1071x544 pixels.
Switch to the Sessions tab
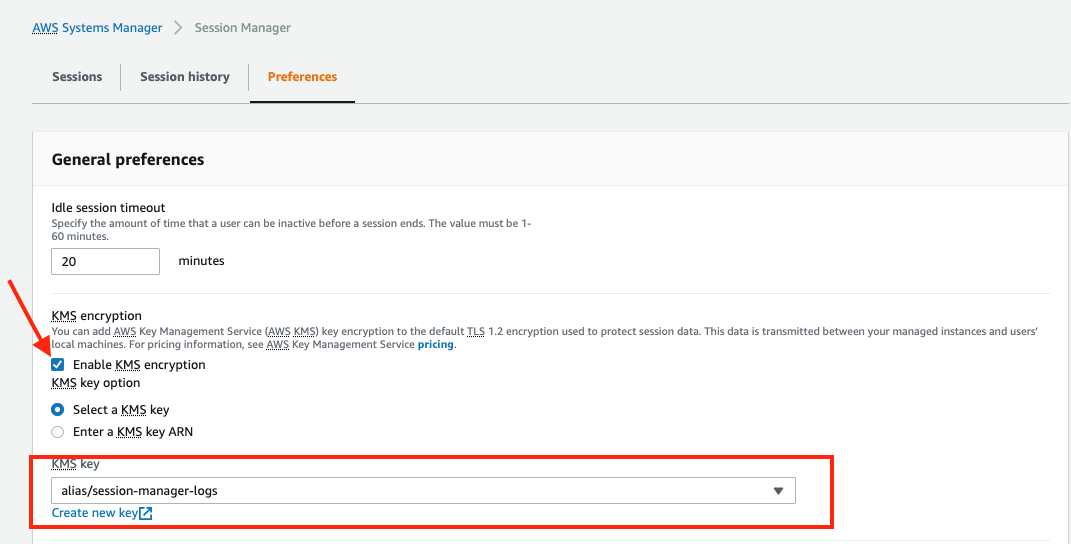pos(77,77)
